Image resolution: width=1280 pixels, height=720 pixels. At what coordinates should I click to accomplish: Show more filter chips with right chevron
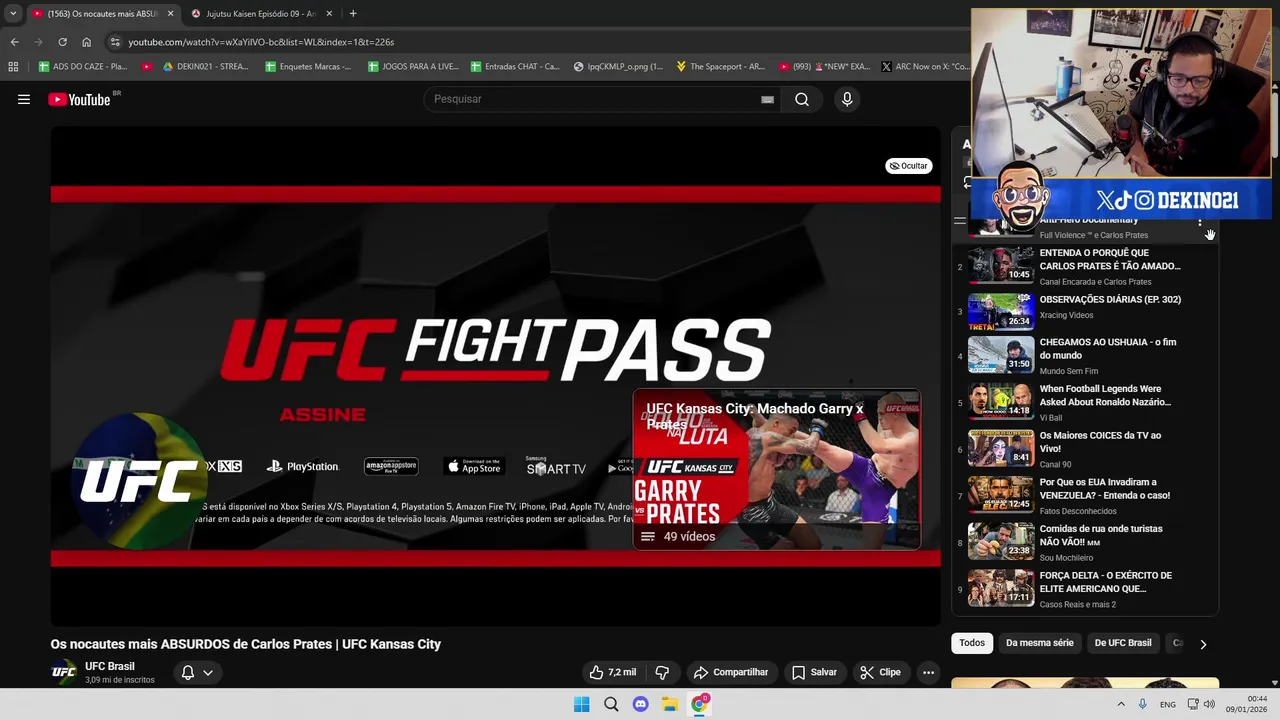click(x=1203, y=644)
